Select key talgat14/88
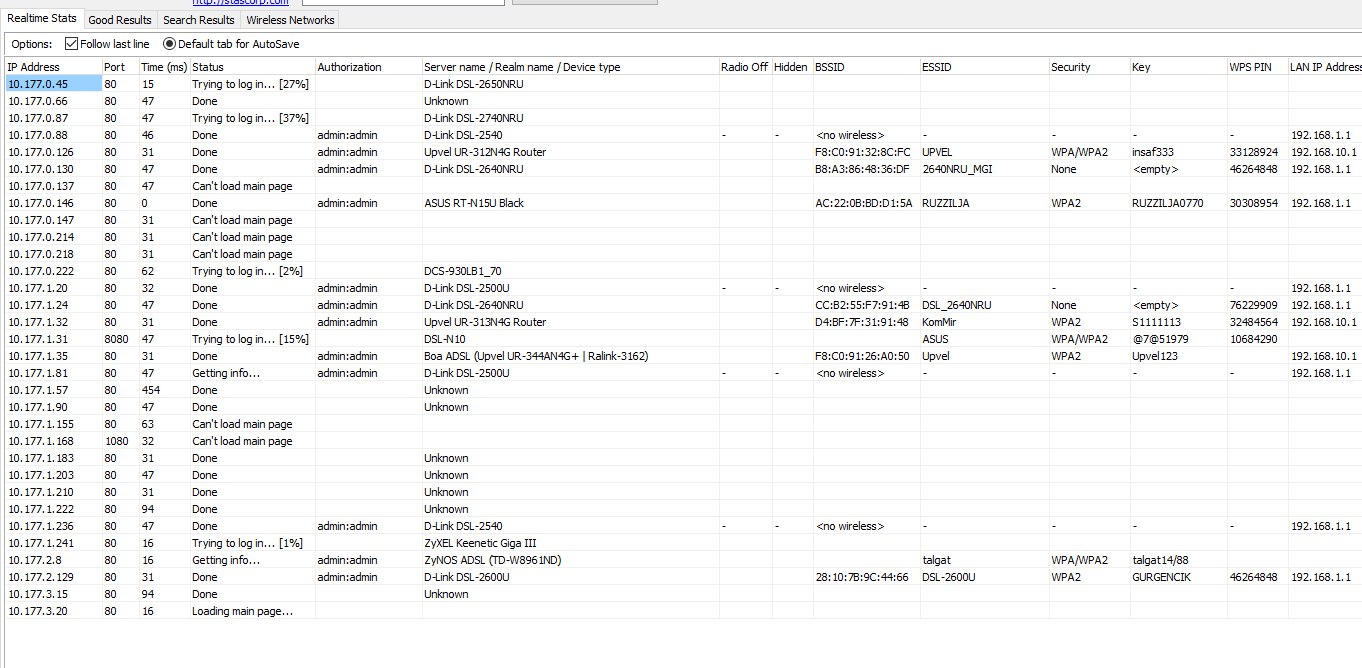1362x668 pixels. point(1160,560)
